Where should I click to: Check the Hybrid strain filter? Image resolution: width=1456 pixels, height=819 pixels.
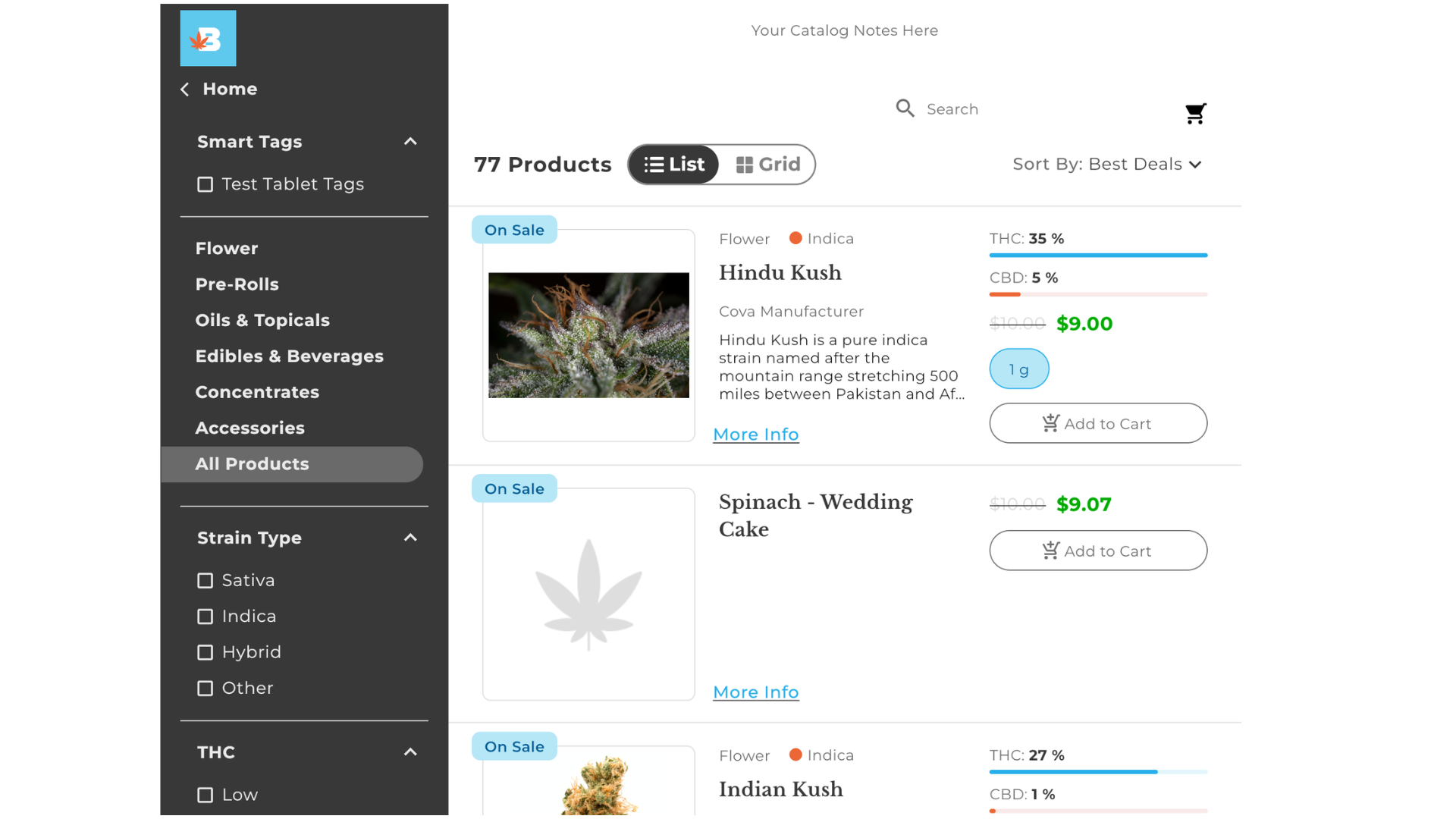point(205,653)
